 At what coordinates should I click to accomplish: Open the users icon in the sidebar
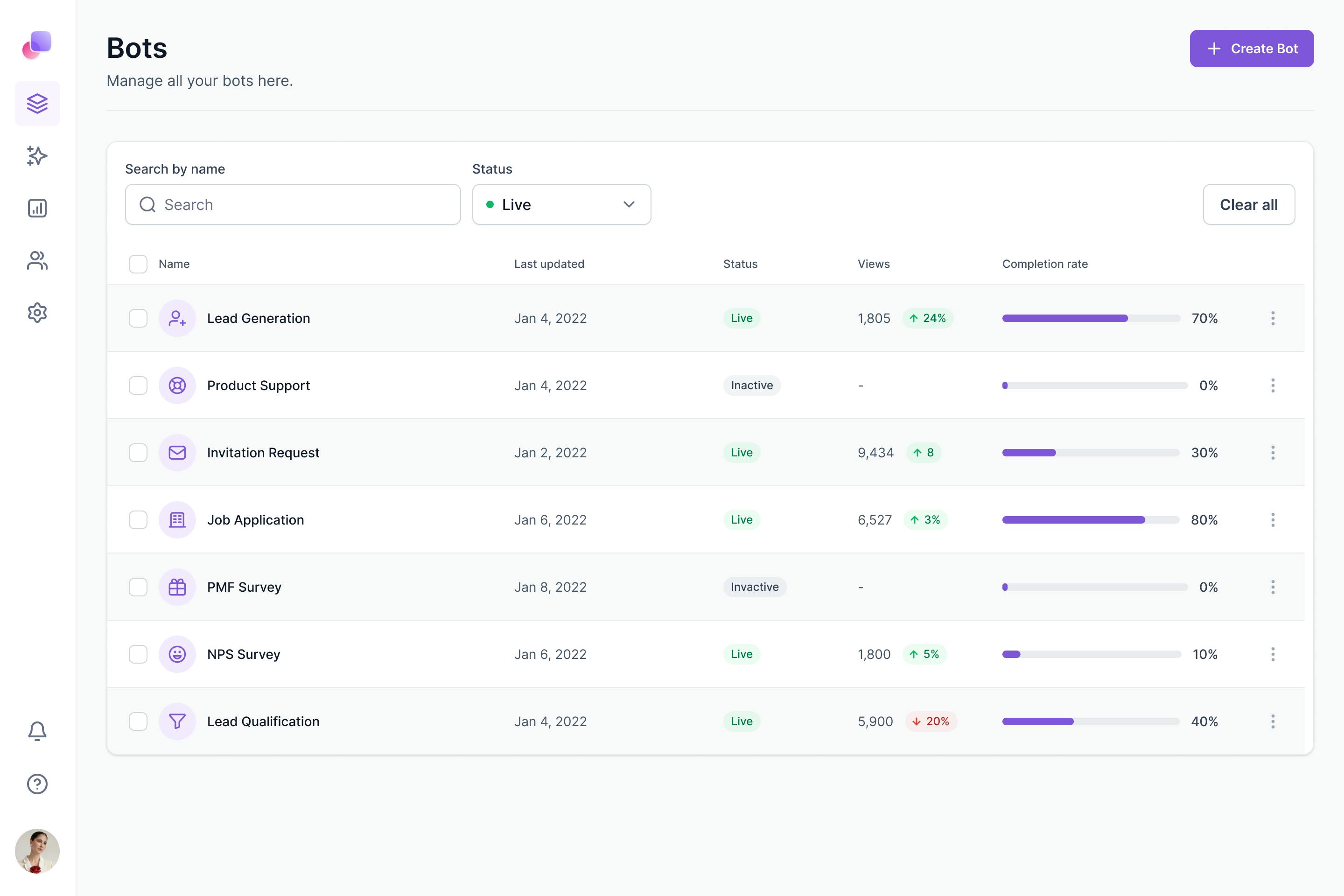37,260
